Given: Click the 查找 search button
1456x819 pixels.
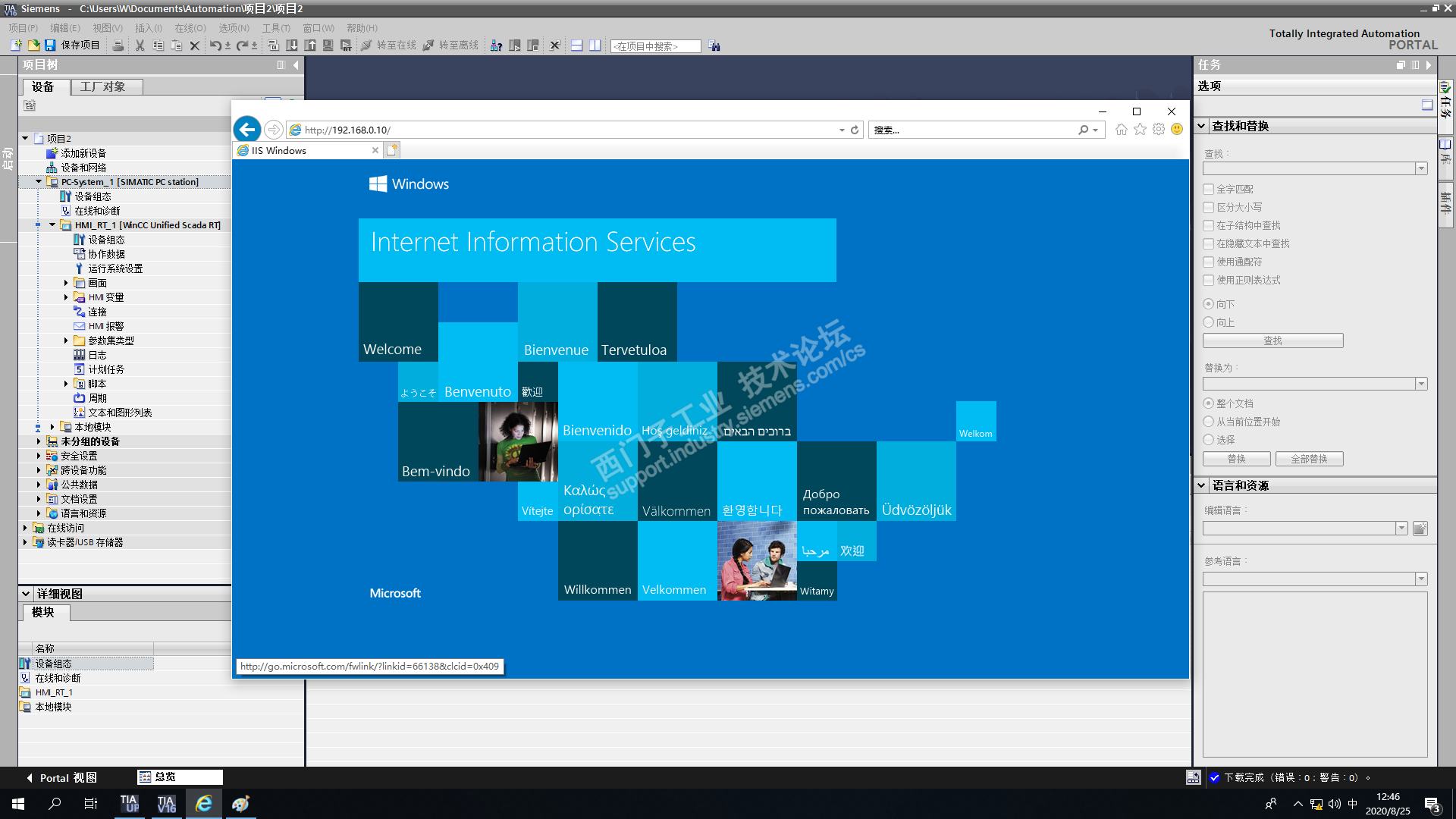Looking at the screenshot, I should tap(1272, 341).
